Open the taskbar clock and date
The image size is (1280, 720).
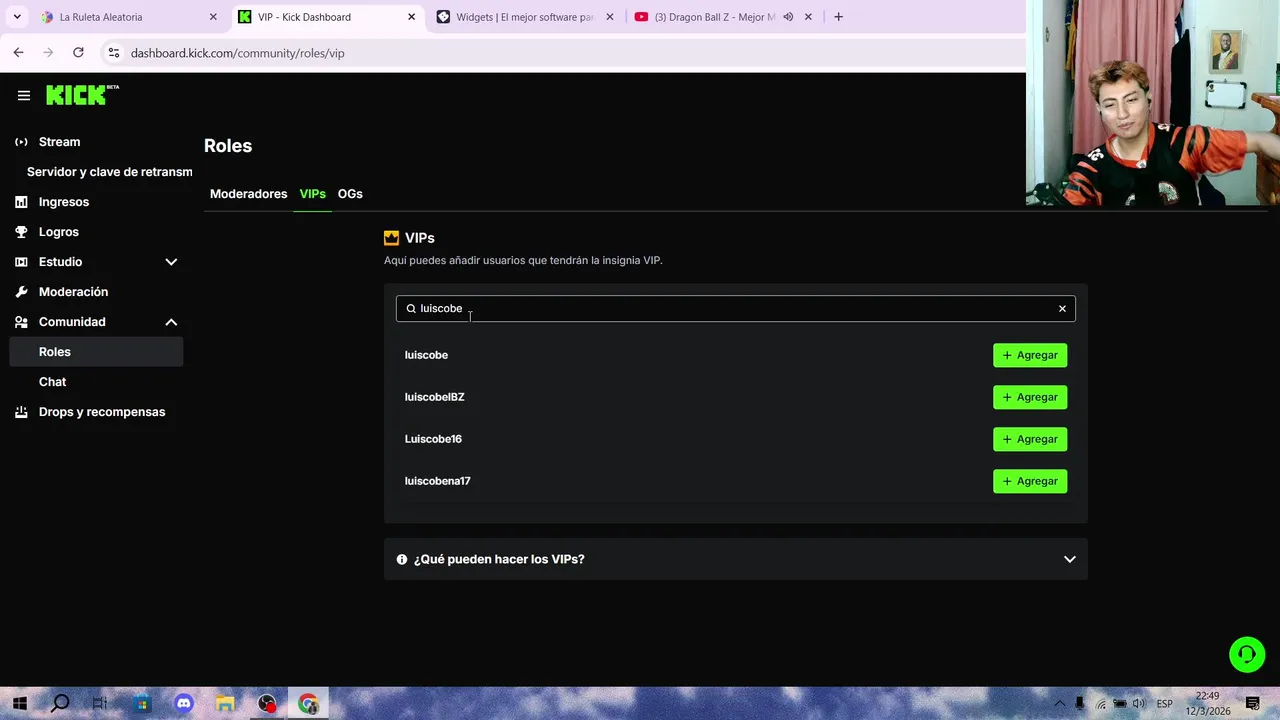[1207, 704]
